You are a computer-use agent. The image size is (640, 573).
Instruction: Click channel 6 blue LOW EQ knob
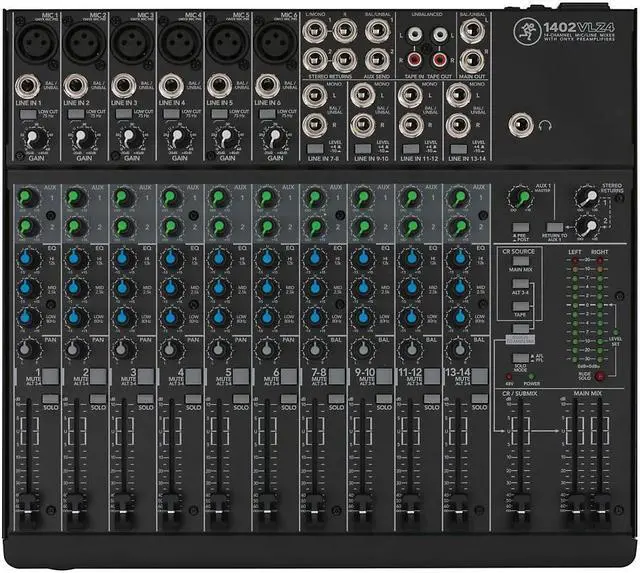tap(263, 317)
